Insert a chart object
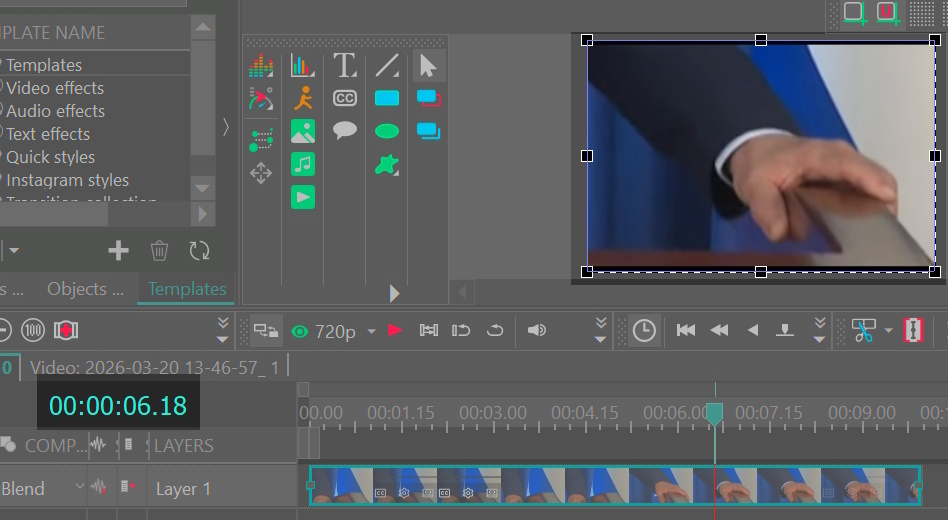Image resolution: width=948 pixels, height=520 pixels. [302, 66]
